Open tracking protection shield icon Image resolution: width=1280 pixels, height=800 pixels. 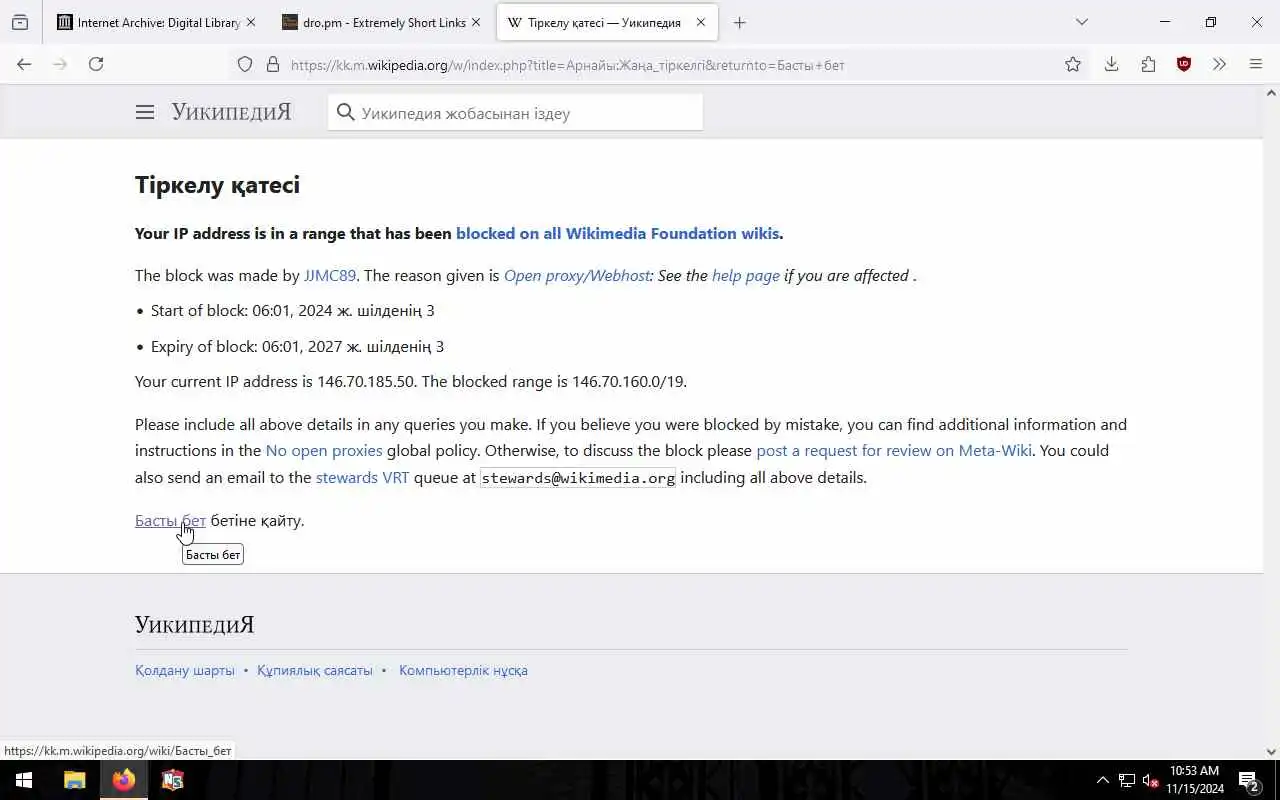click(x=245, y=65)
